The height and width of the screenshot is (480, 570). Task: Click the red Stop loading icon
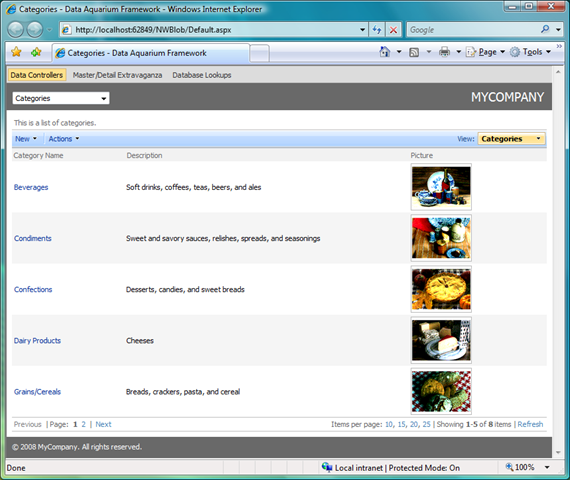[393, 29]
